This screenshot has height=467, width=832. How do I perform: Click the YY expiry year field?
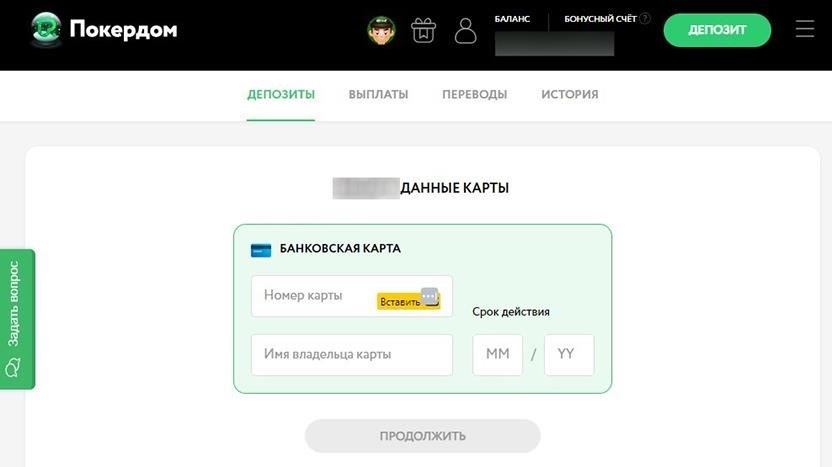click(x=569, y=354)
